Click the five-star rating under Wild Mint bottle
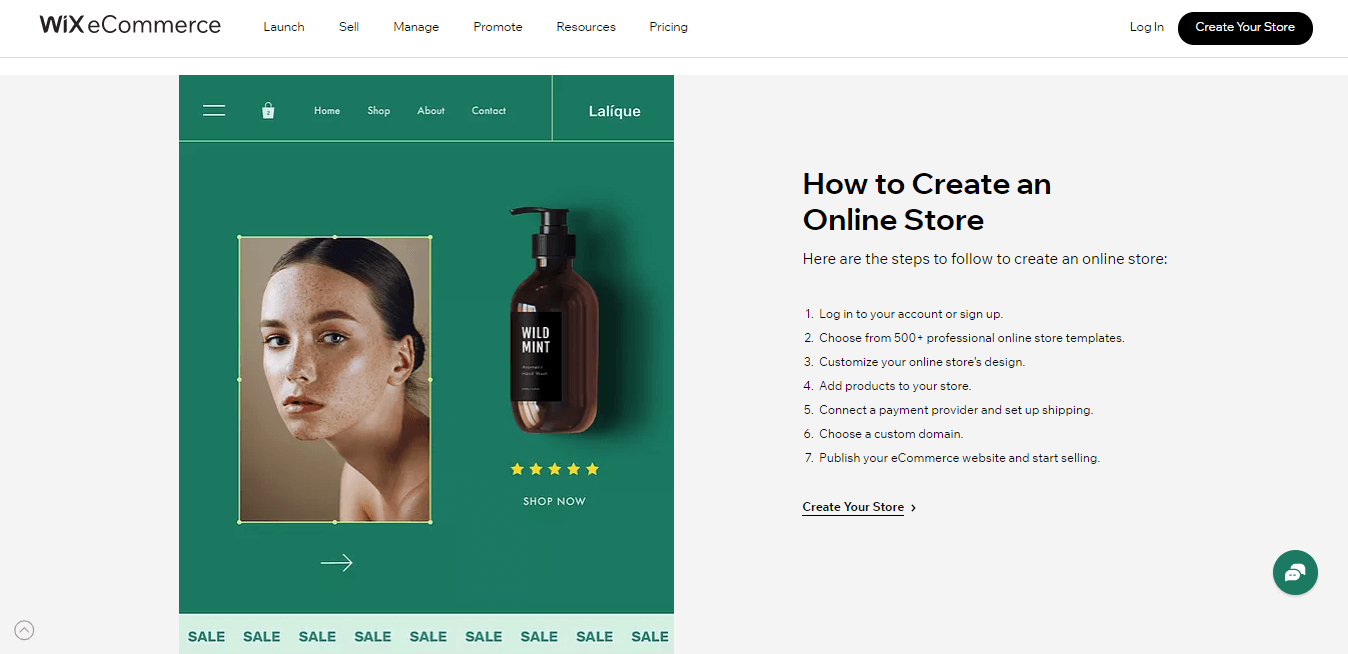Viewport: 1348px width, 654px height. [554, 467]
